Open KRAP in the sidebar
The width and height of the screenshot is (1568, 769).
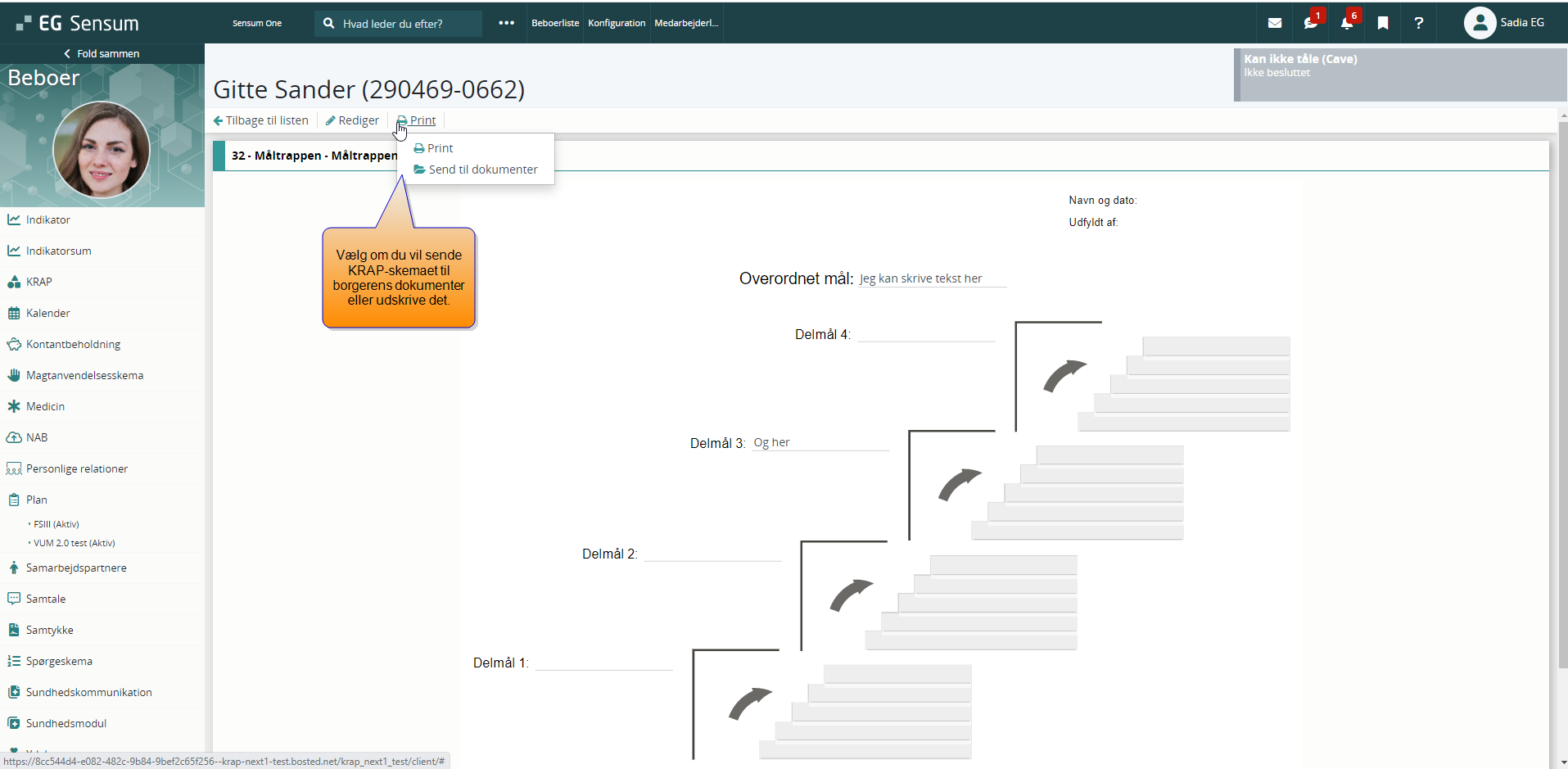click(x=38, y=282)
